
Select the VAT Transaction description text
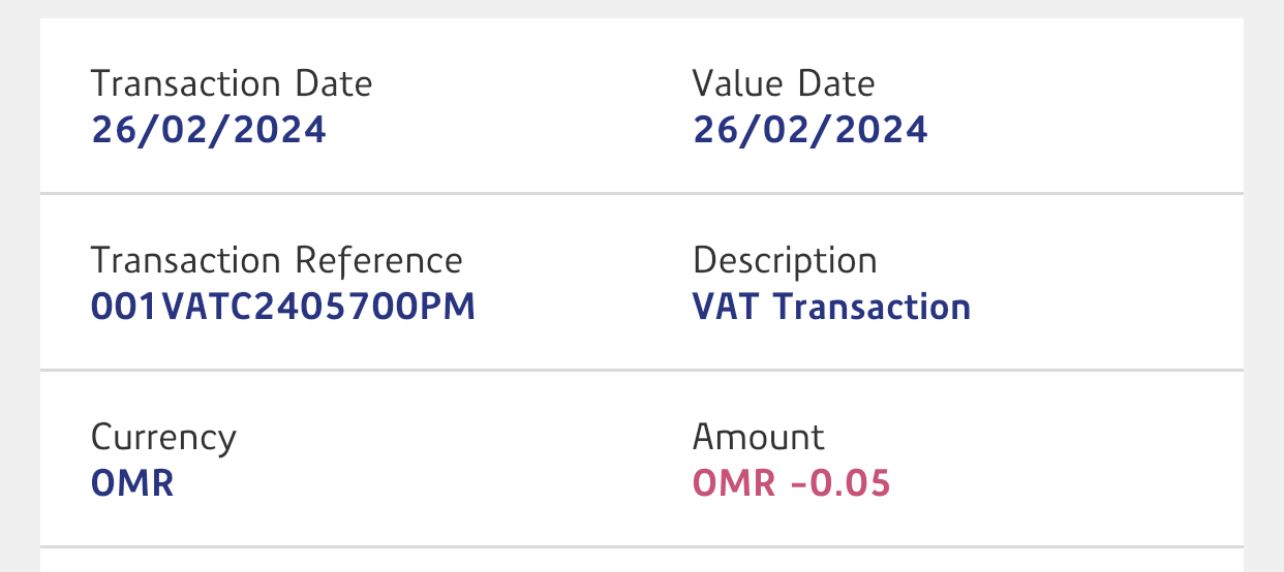[831, 307]
